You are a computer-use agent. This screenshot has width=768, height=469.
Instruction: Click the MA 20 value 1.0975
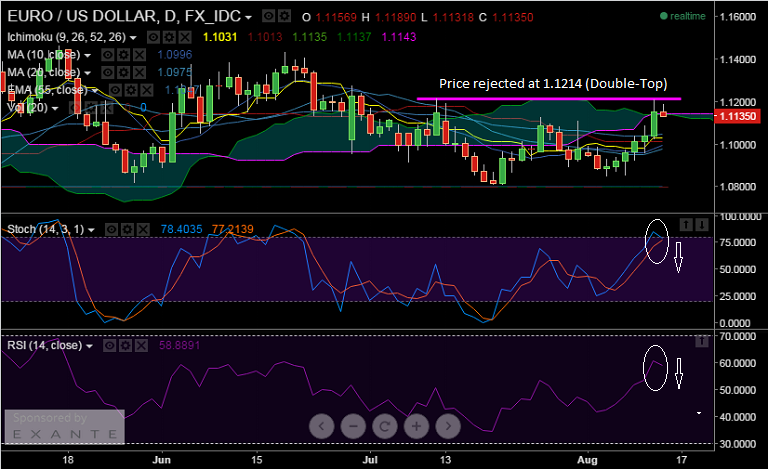175,72
